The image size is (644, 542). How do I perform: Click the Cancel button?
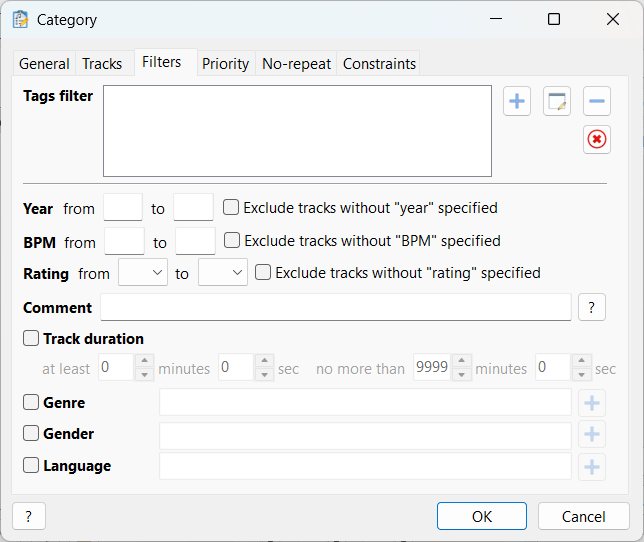coord(584,516)
